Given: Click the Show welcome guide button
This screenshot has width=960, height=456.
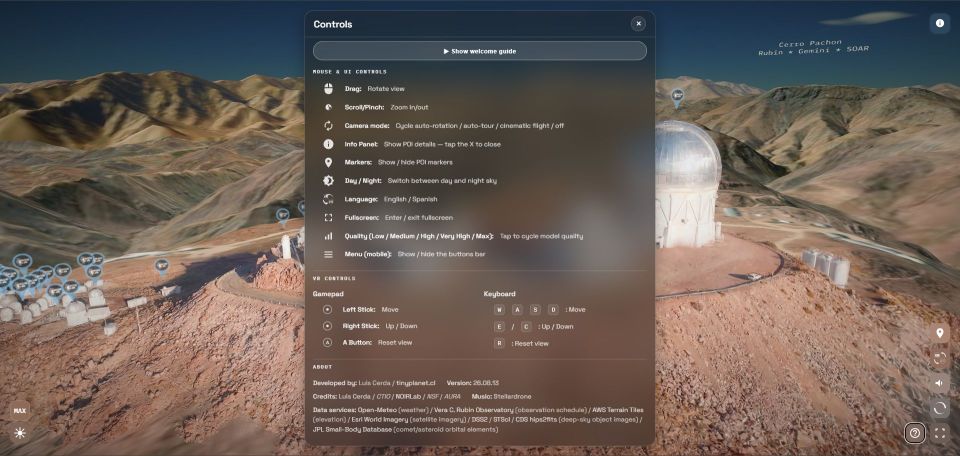Looking at the screenshot, I should pos(479,51).
